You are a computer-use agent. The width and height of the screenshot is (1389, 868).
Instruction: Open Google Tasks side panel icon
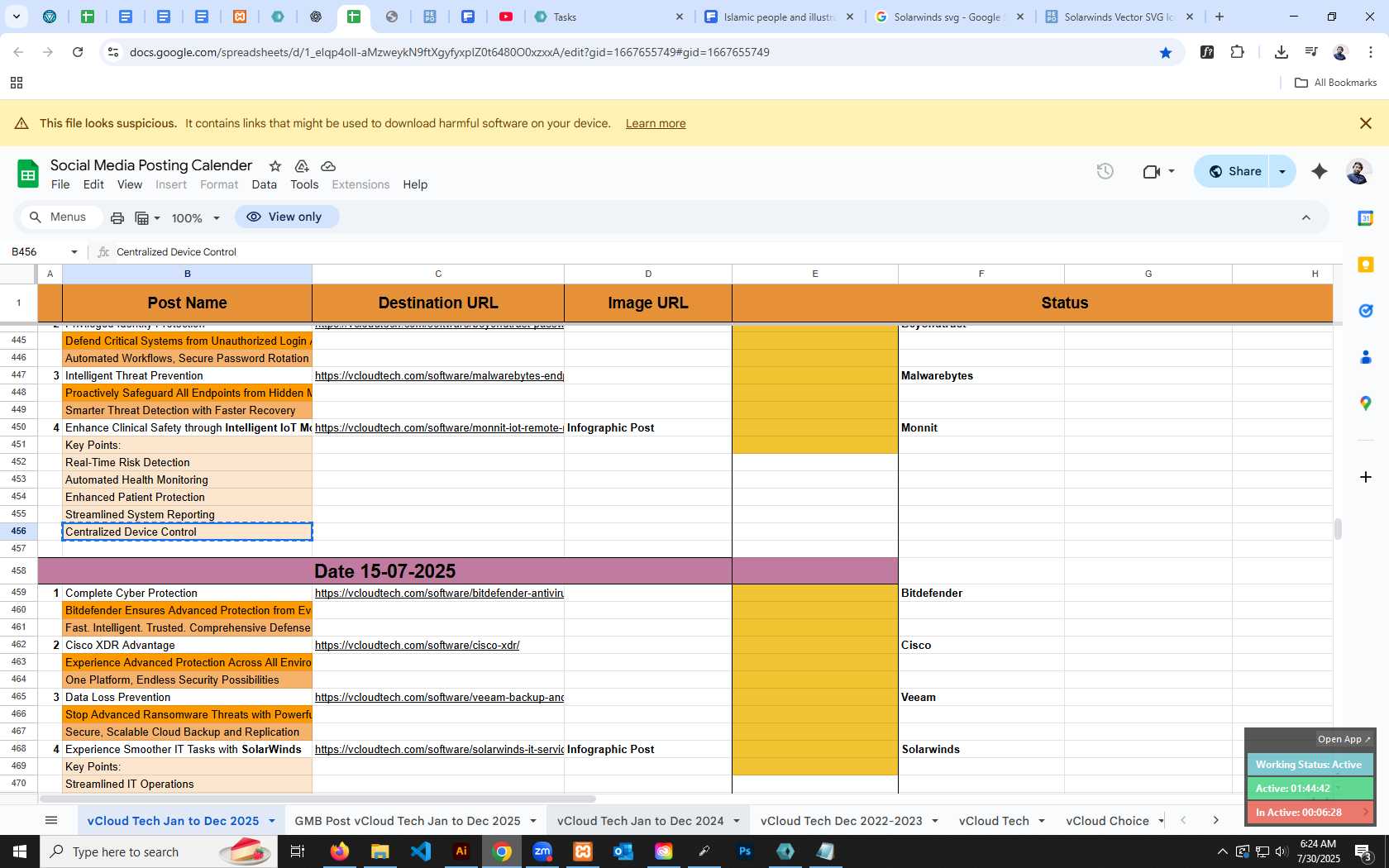[1366, 311]
